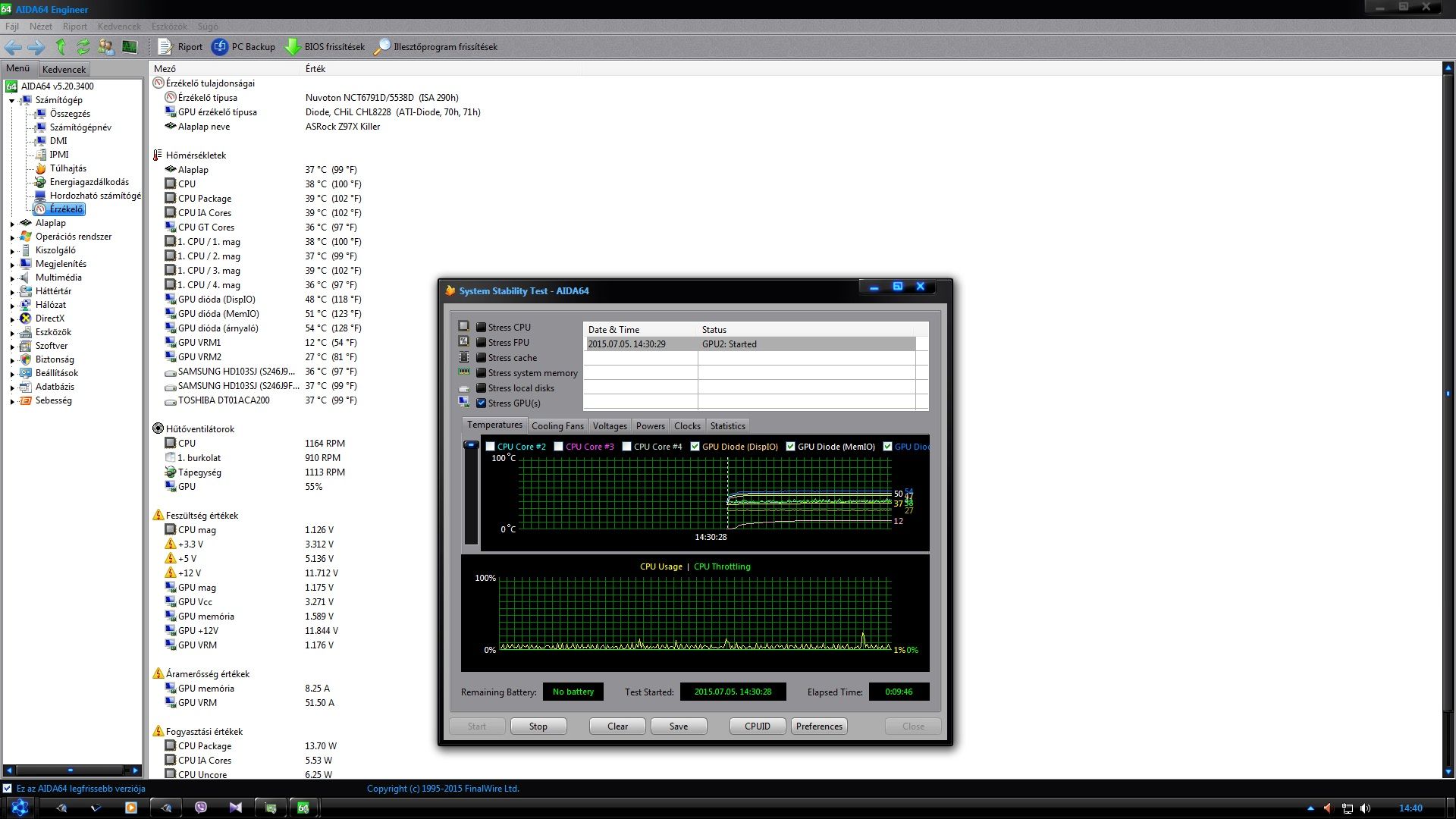The height and width of the screenshot is (819, 1456).
Task: Open the Eszközök menu
Action: [x=169, y=27]
